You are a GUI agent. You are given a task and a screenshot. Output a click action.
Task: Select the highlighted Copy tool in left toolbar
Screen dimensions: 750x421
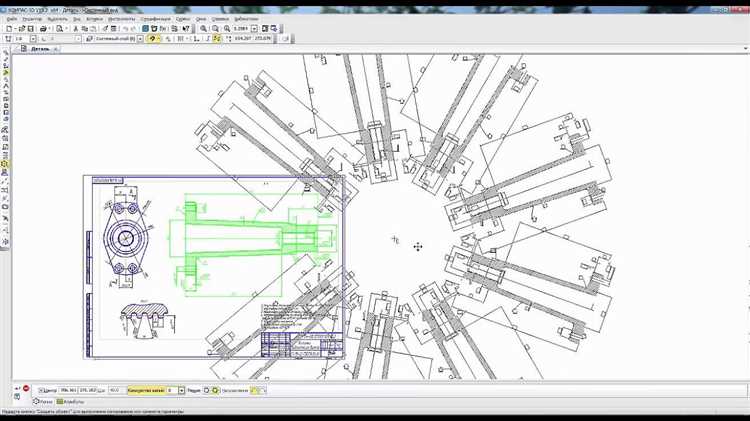click(5, 164)
